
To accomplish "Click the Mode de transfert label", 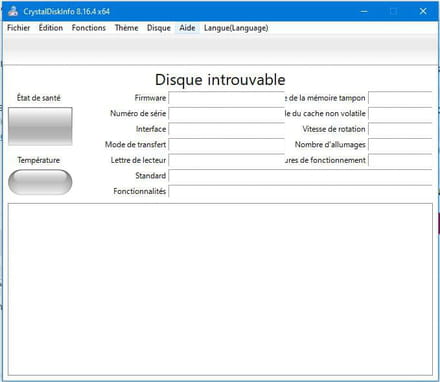I will [135, 145].
